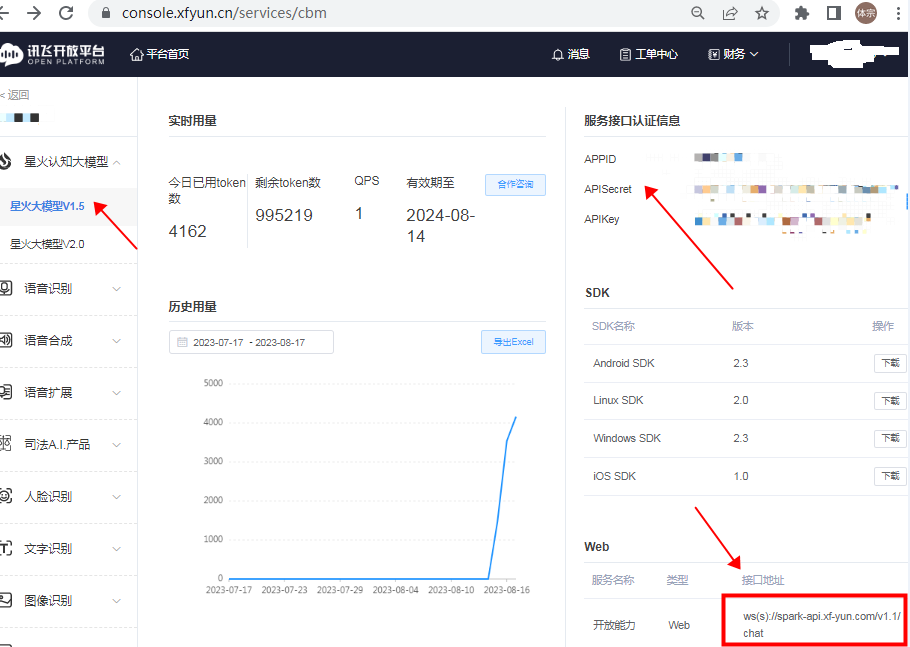
Task: Click 导出Excel export button
Action: (513, 342)
